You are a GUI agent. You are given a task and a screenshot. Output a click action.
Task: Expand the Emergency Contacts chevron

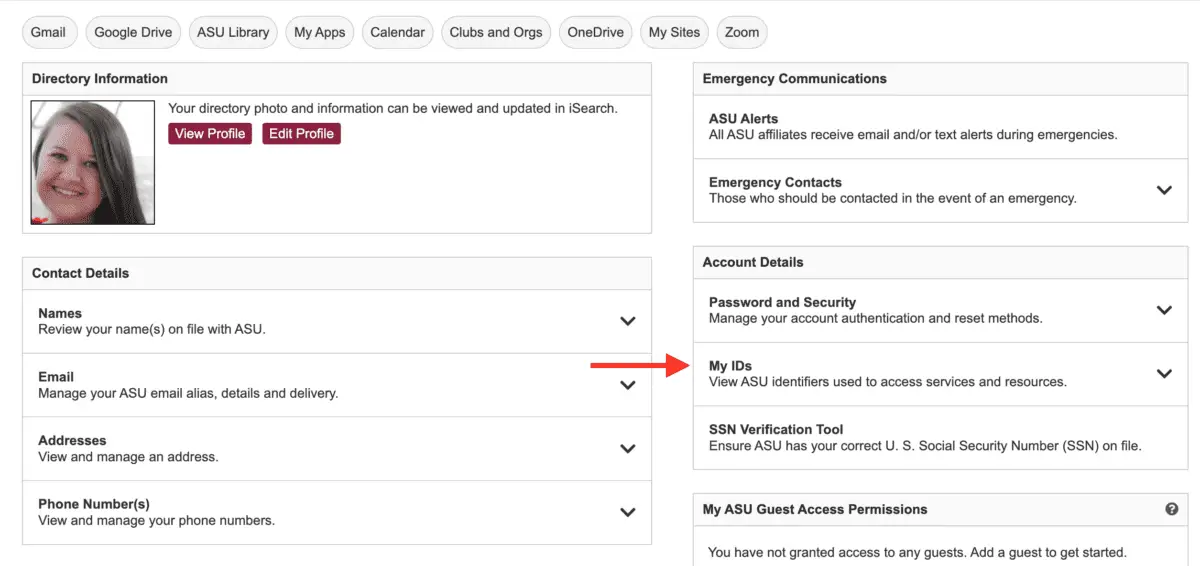pos(1163,190)
